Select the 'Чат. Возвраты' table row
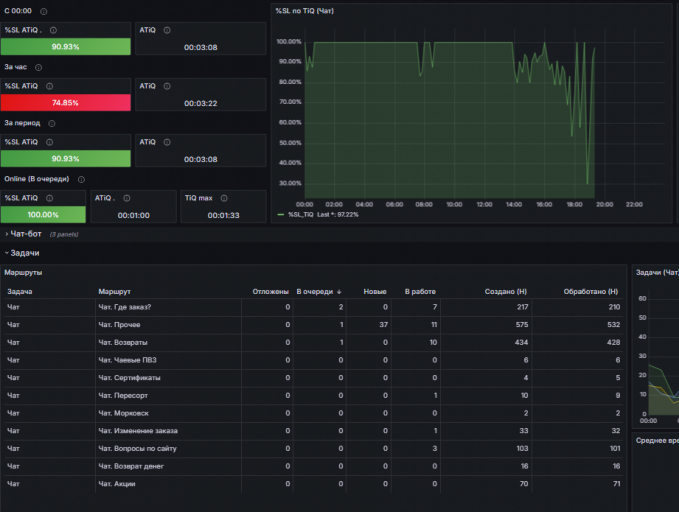The width and height of the screenshot is (679, 512). 314,343
